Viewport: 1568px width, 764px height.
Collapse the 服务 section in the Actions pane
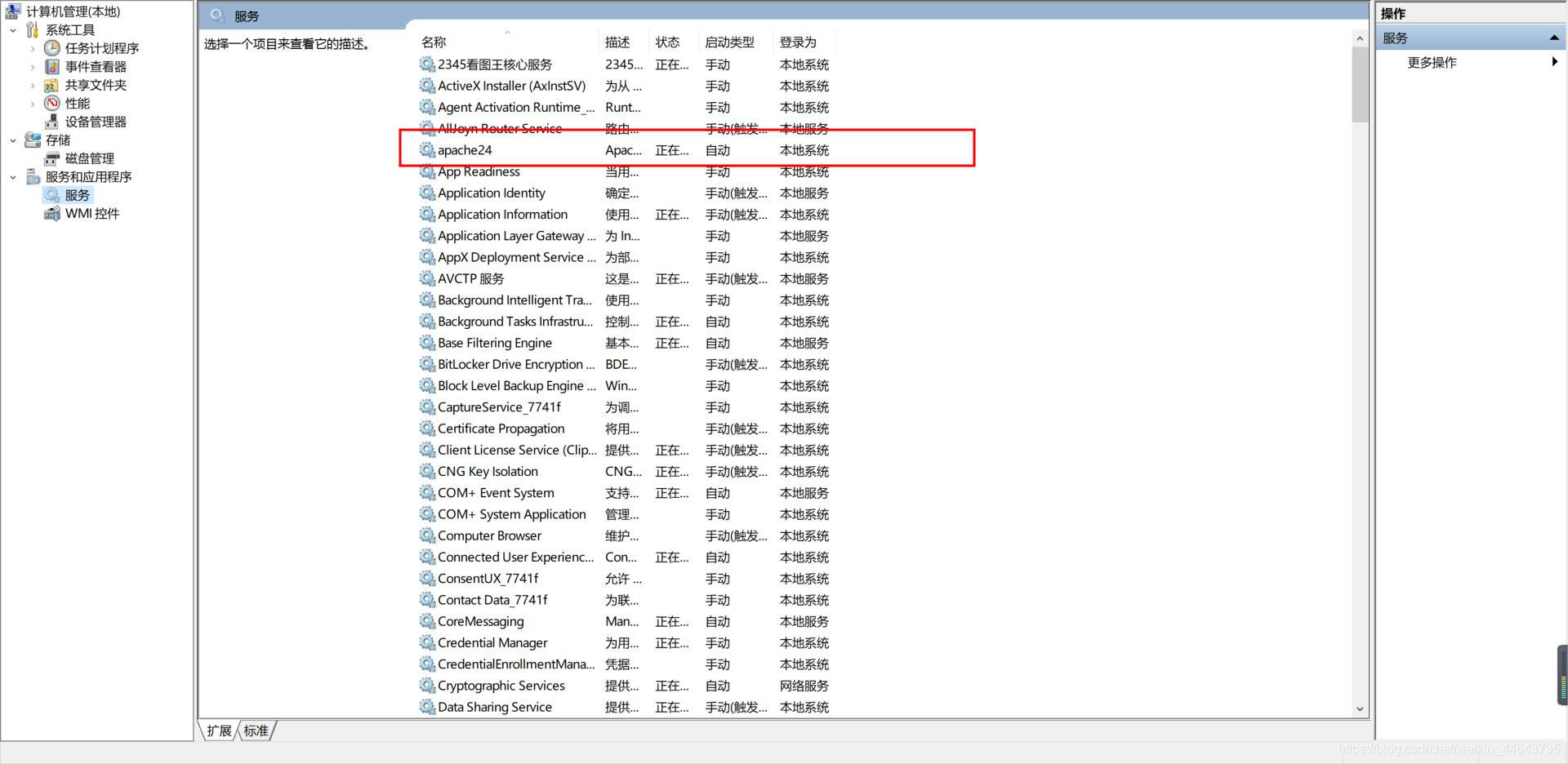click(x=1554, y=38)
